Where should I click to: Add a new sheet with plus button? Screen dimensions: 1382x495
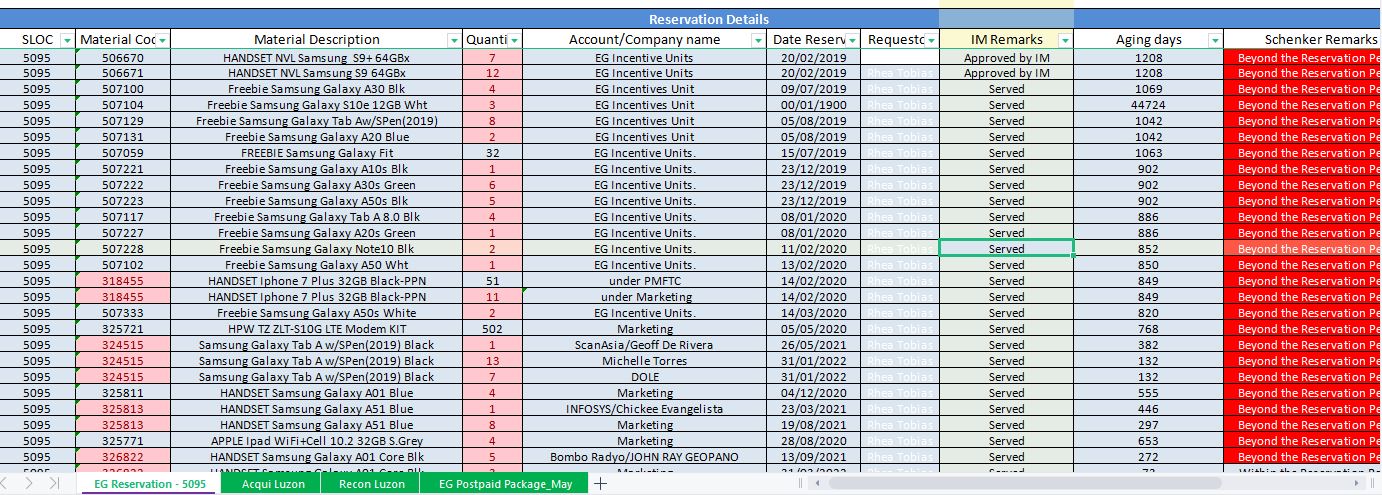coord(601,484)
